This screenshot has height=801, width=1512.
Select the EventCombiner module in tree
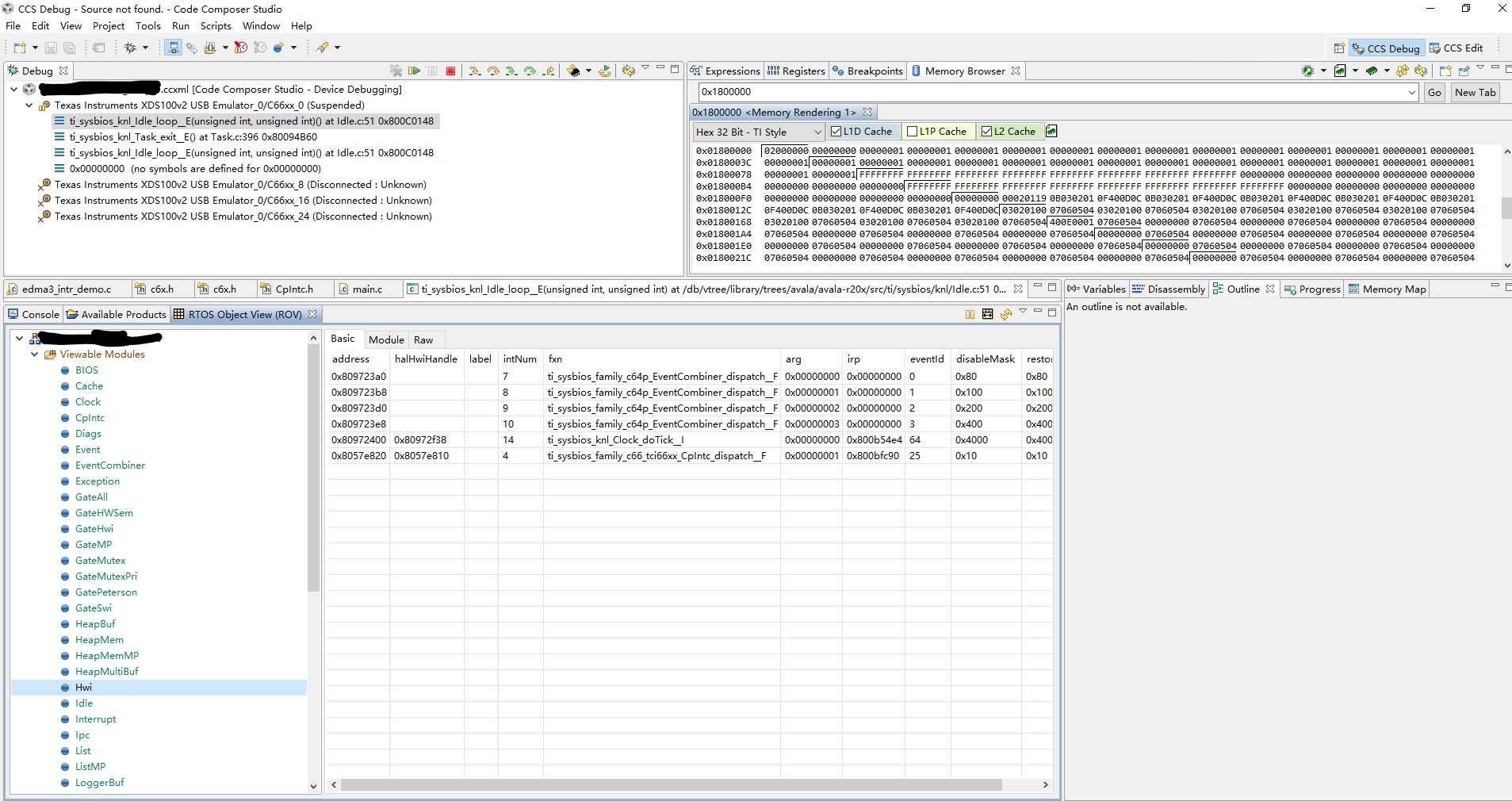[x=110, y=466]
